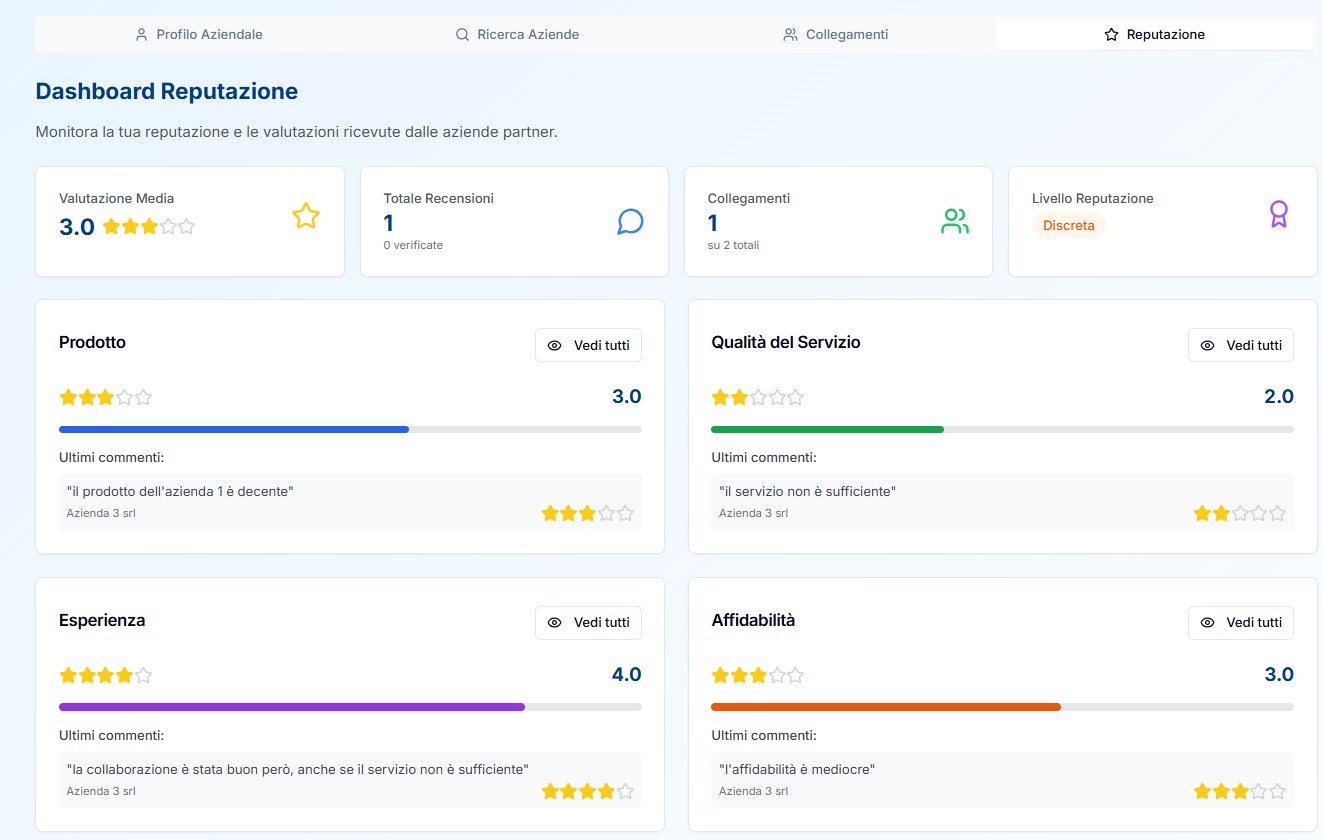Click the purple Esperienza progress bar
This screenshot has width=1323, height=840.
292,707
